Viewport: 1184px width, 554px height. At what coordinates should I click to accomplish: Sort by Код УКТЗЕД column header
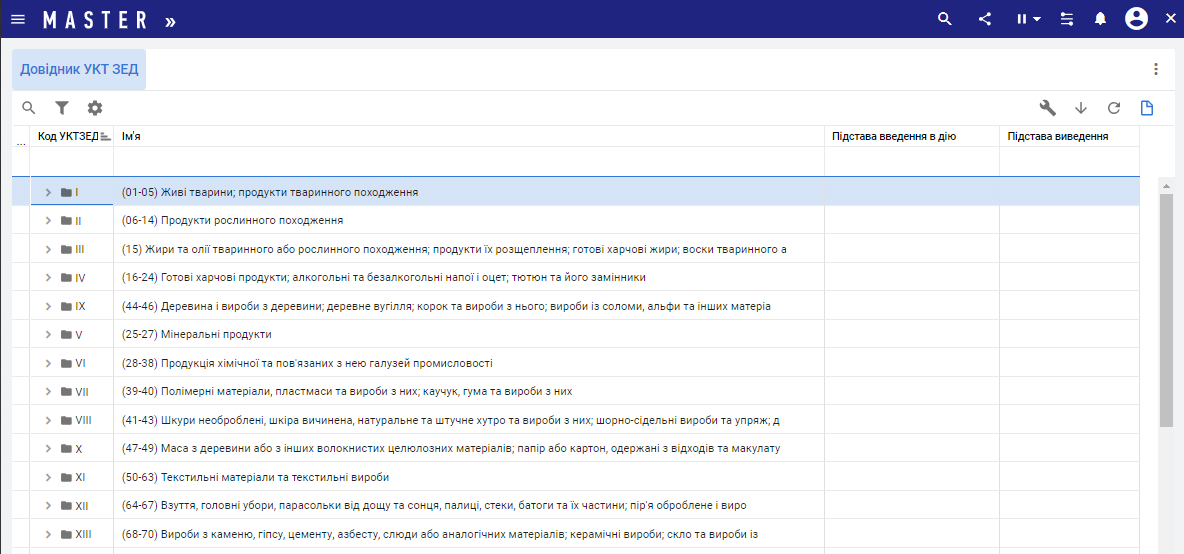(x=68, y=136)
